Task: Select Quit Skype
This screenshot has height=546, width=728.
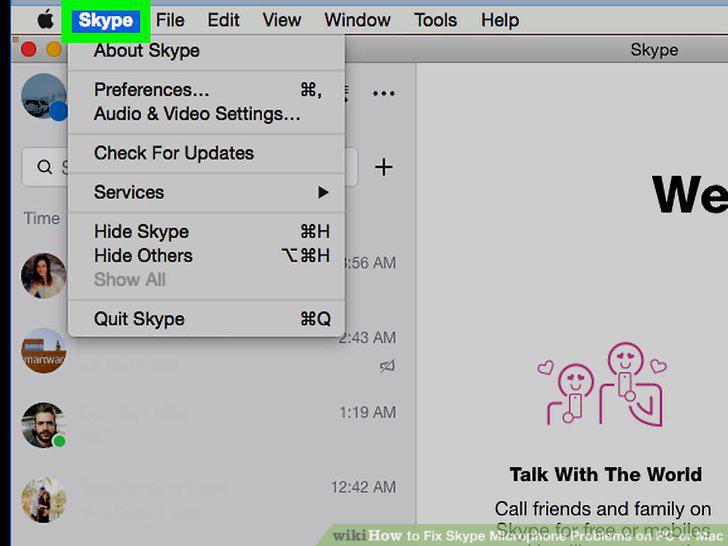Action: pyautogui.click(x=206, y=319)
